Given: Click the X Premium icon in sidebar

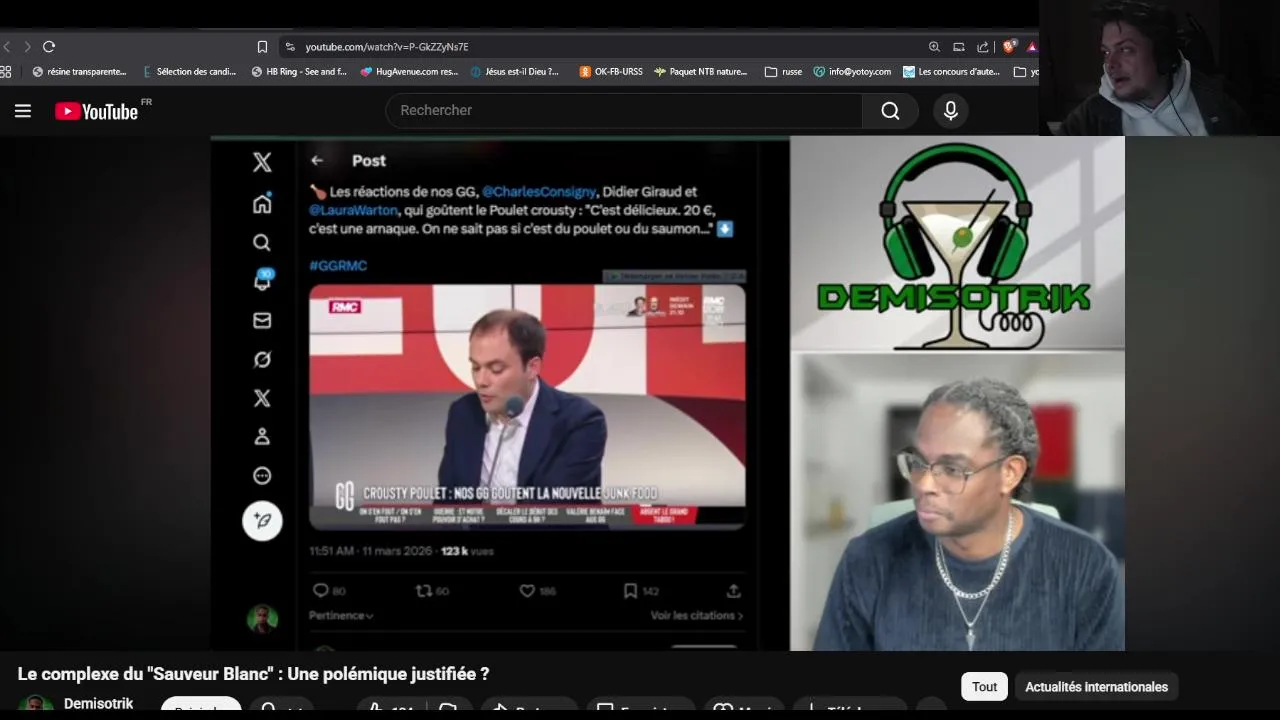Looking at the screenshot, I should [262, 398].
